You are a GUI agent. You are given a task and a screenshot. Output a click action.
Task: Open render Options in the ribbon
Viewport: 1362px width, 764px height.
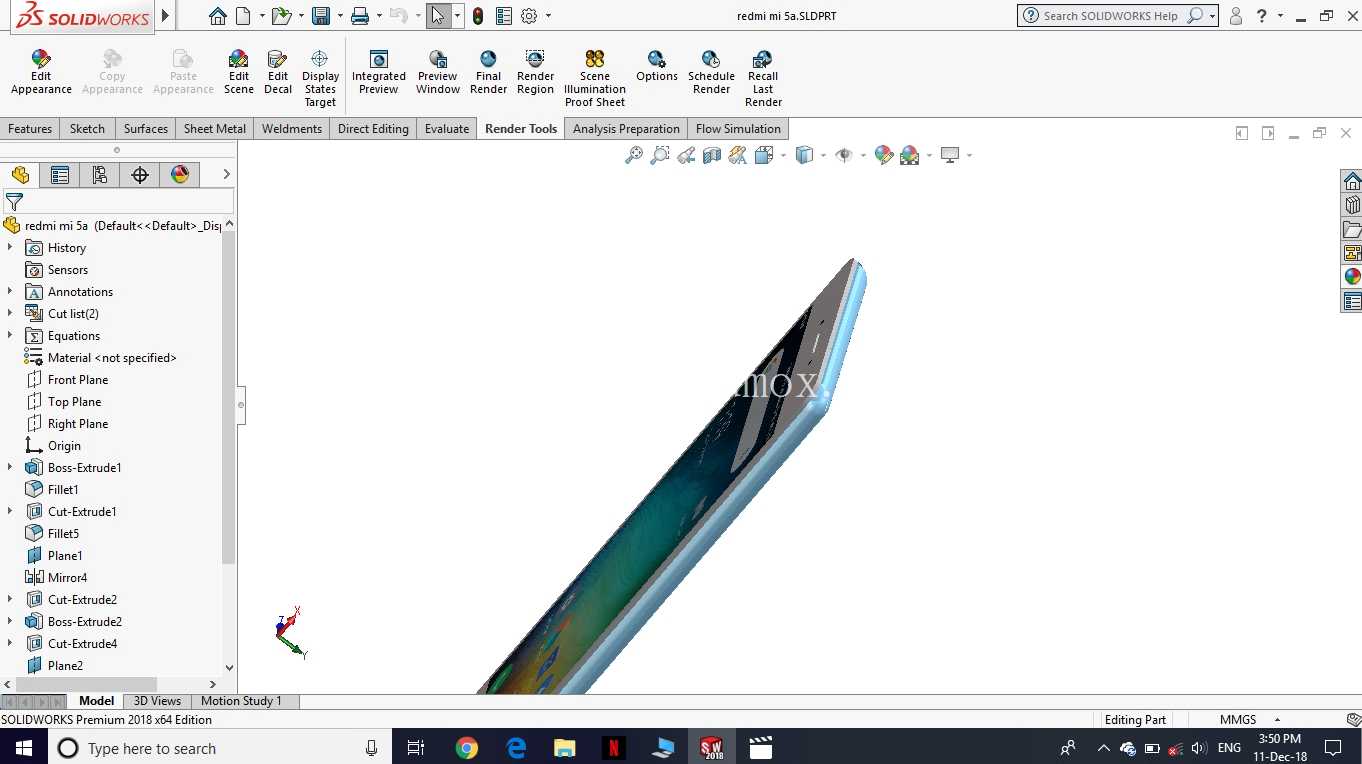657,66
